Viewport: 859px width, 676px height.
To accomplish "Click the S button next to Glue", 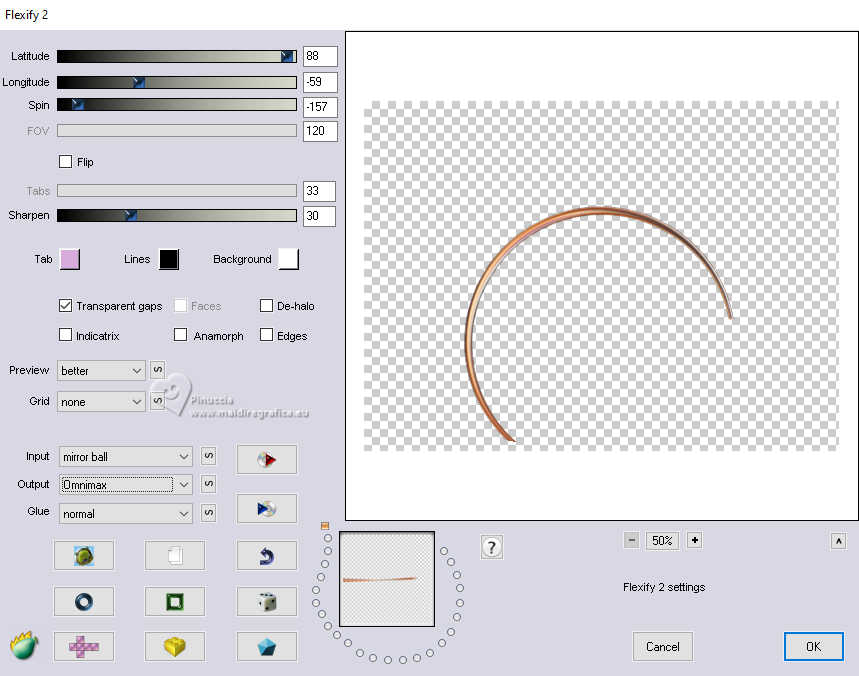I will 208,513.
